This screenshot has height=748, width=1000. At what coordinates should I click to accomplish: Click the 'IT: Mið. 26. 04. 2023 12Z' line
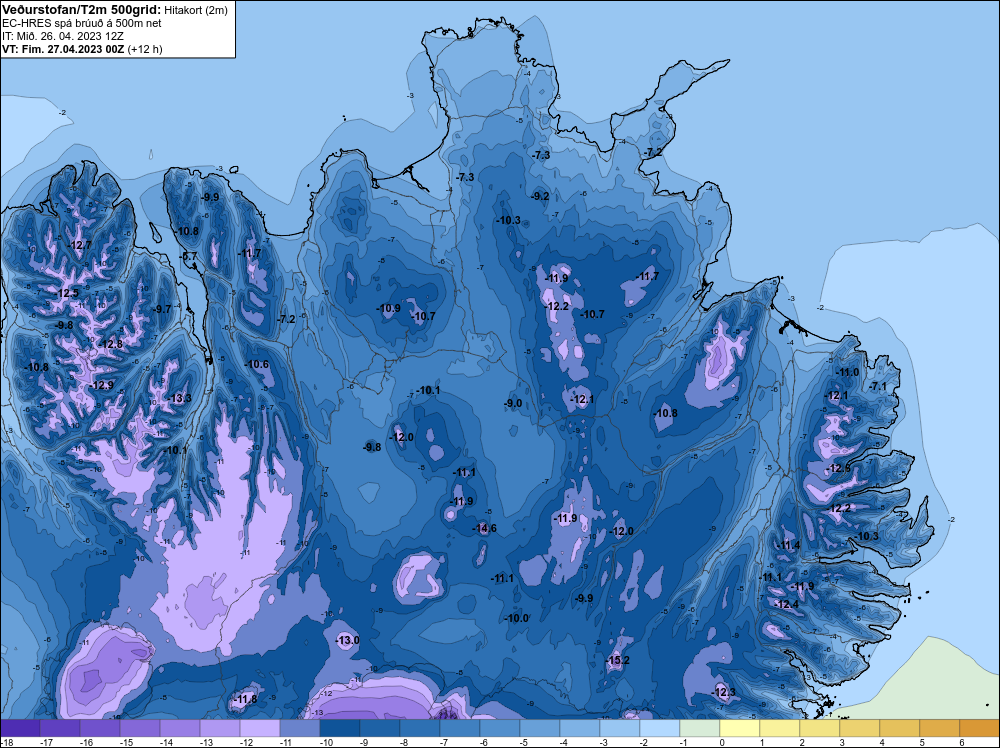[x=62, y=36]
